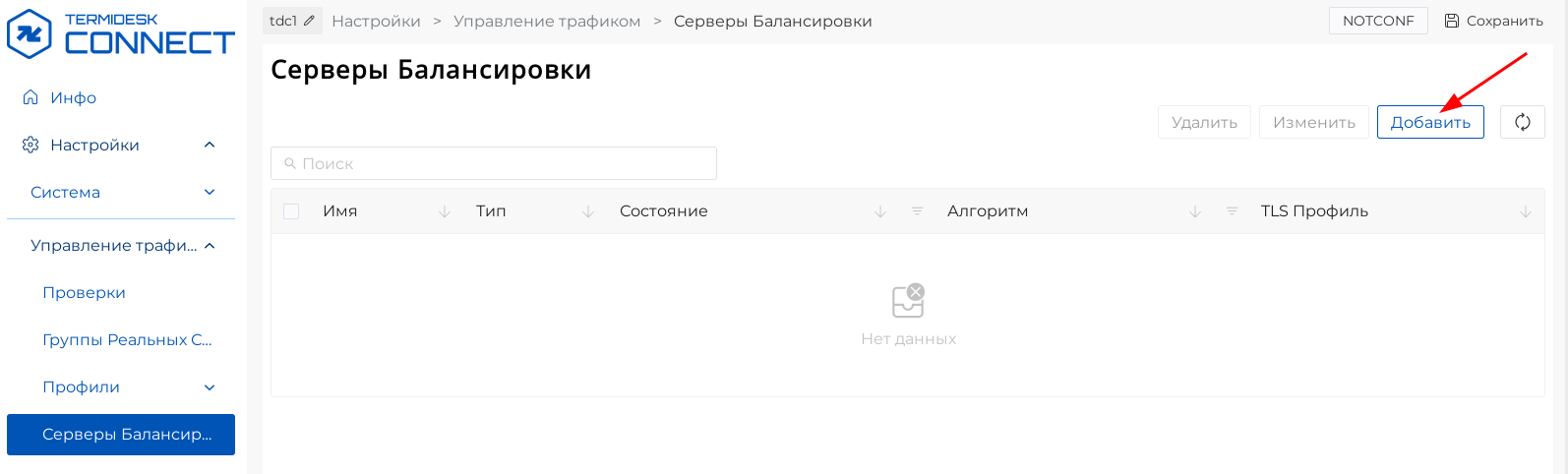This screenshot has height=474, width=1568.
Task: Open Группы Реальных Серверов sidebar item
Action: click(127, 340)
